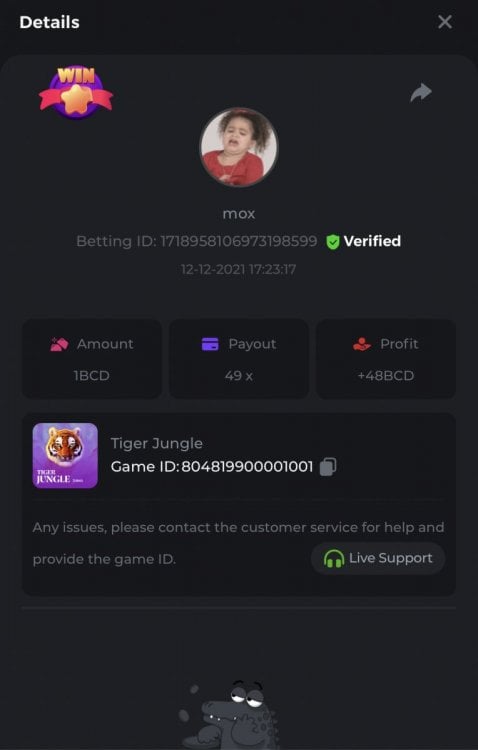Click the 49 x payout value
Screen dimensions: 478x750
(x=239, y=376)
